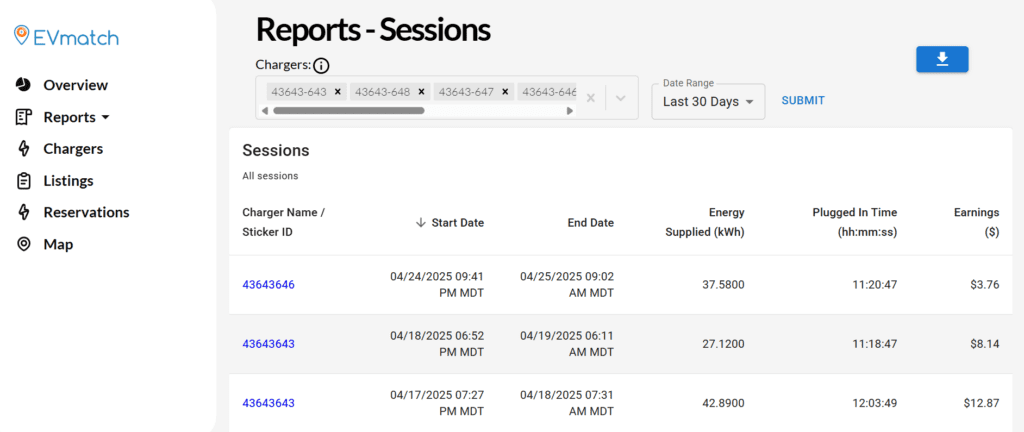Click the Map pin icon
Viewport: 1024px width, 432px height.
tap(23, 244)
